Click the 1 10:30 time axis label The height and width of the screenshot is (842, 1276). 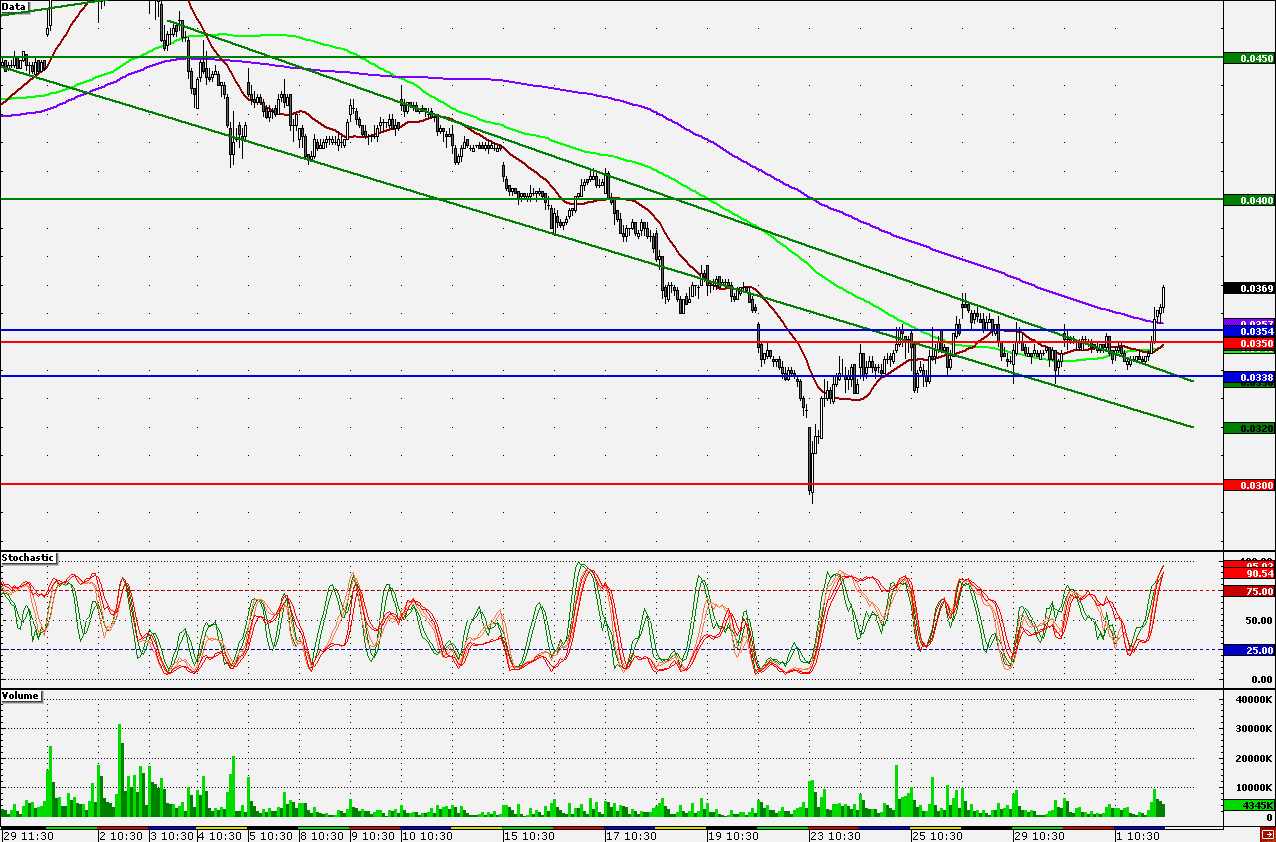coord(1138,836)
